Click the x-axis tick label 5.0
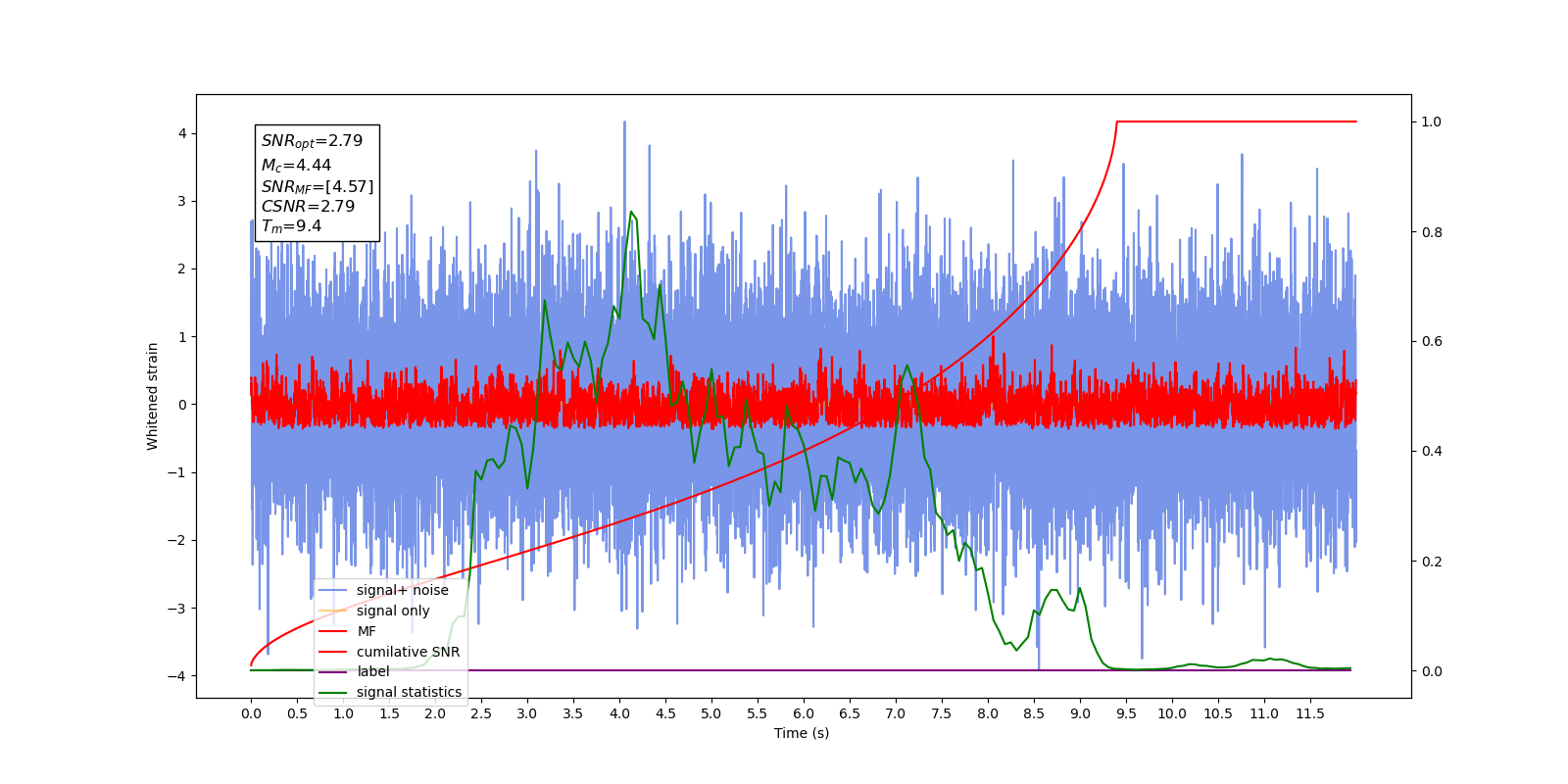Viewport: 1568px width, 784px height. 711,713
